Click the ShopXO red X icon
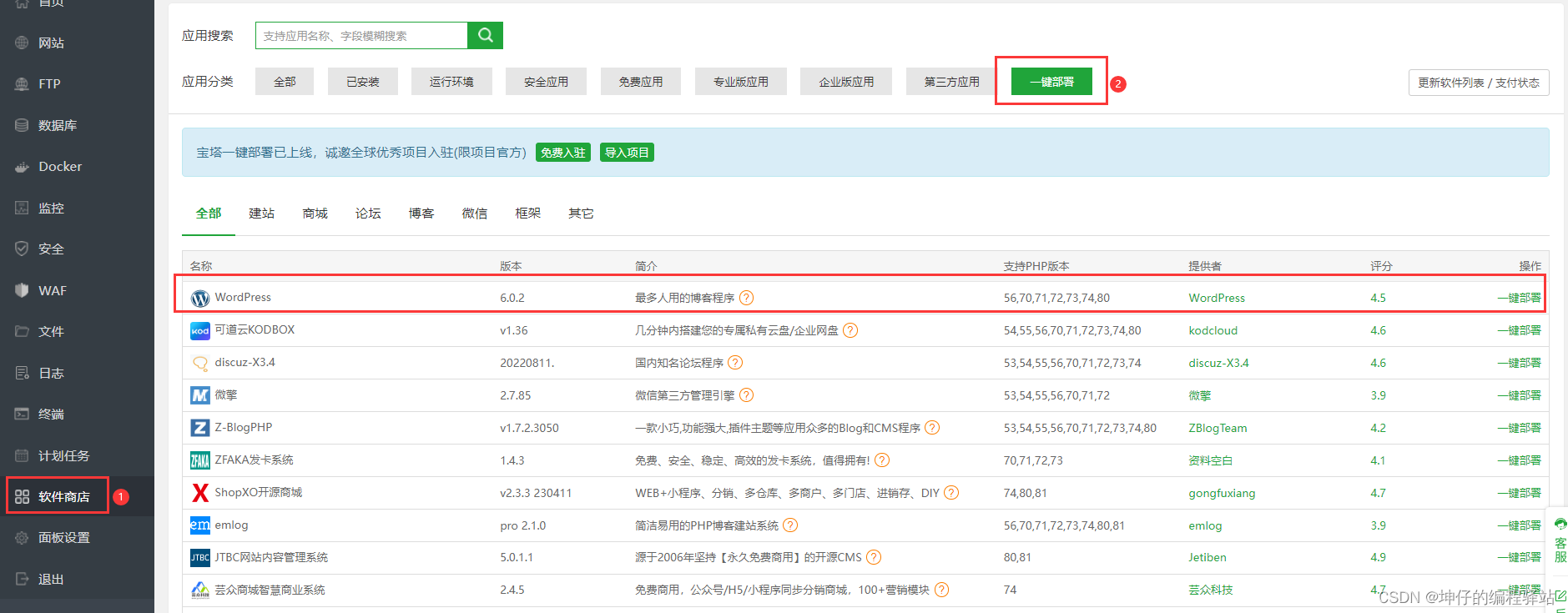Viewport: 1568px width, 613px height. click(x=200, y=493)
